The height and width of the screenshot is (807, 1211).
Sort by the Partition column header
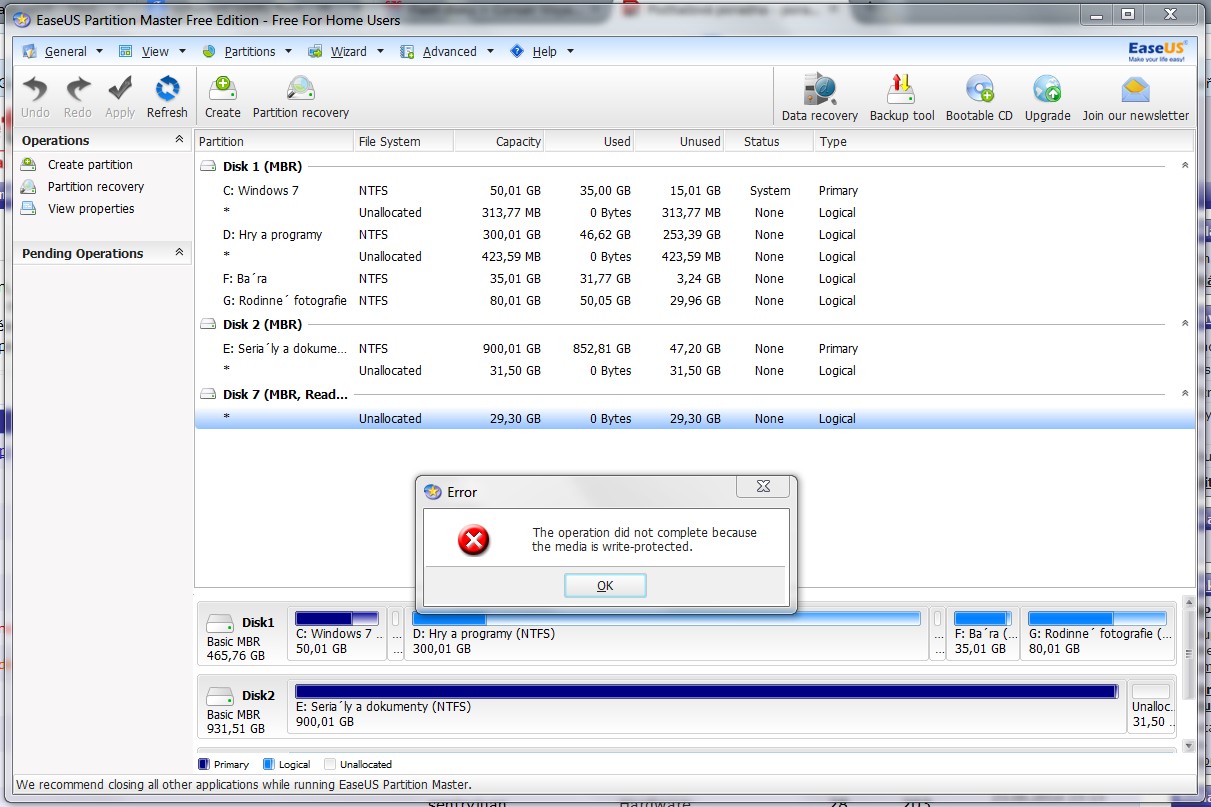pyautogui.click(x=274, y=141)
